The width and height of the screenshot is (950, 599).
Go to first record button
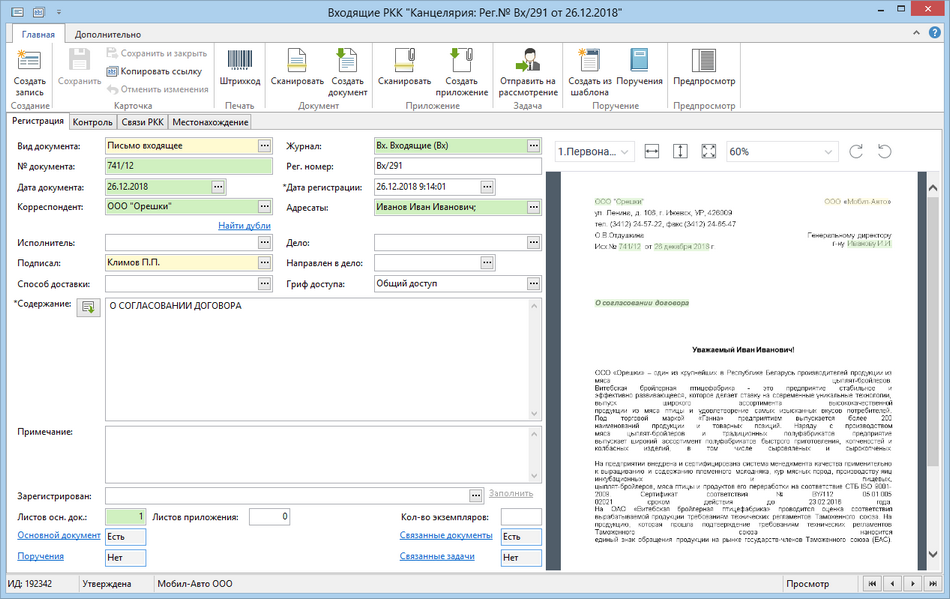click(872, 584)
